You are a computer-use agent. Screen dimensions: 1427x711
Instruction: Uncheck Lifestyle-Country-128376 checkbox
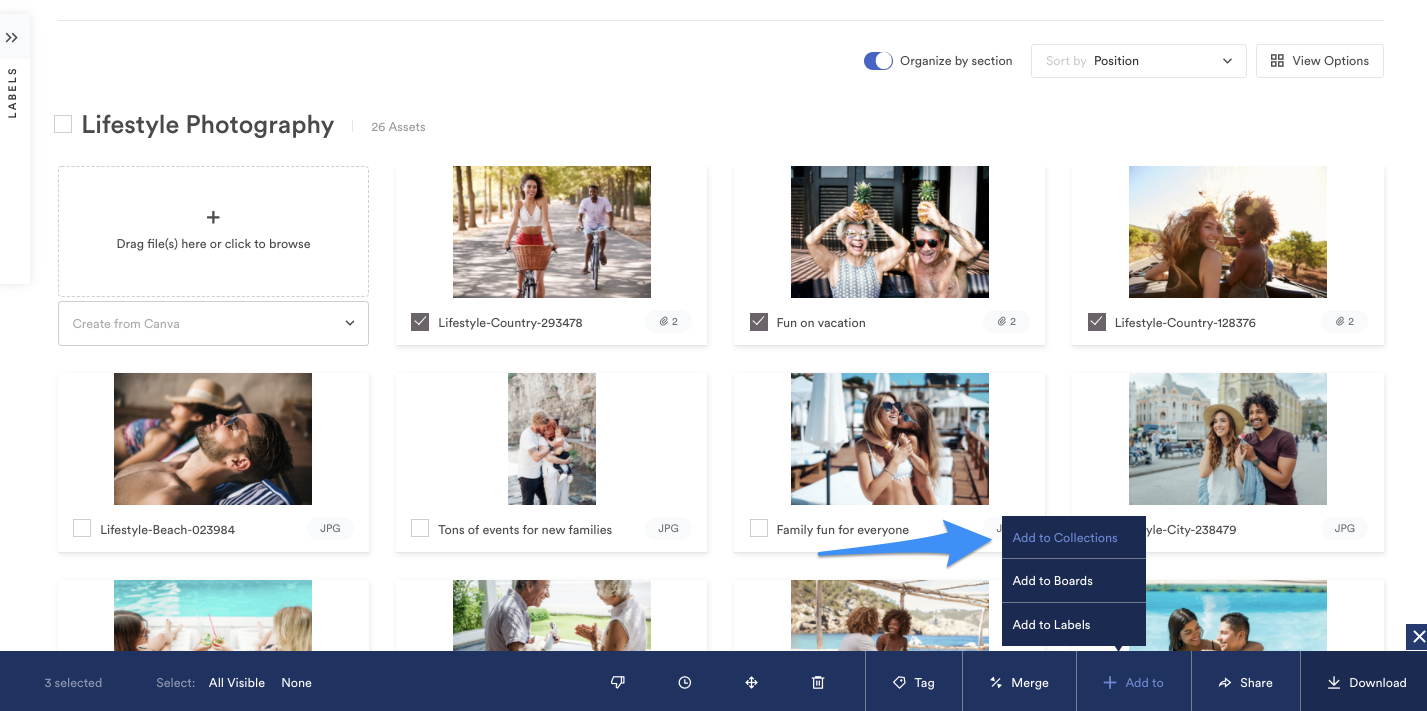click(x=1096, y=322)
